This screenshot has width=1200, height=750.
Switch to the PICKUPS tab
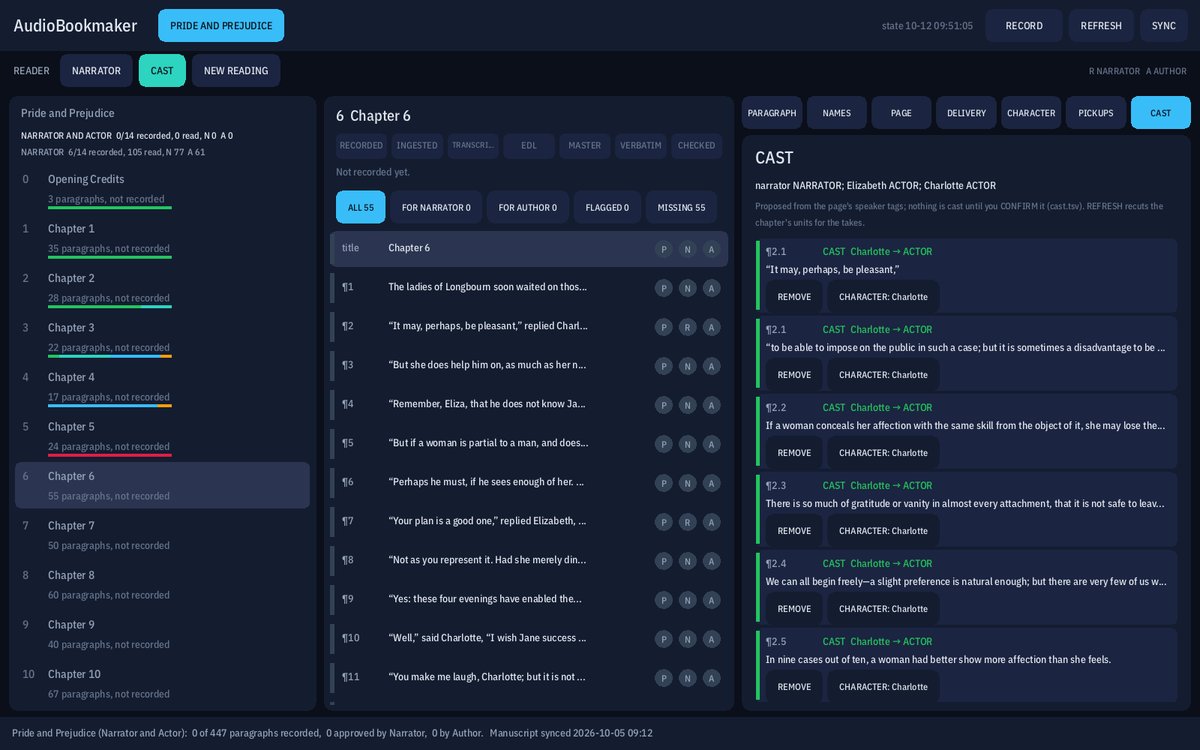pyautogui.click(x=1096, y=113)
